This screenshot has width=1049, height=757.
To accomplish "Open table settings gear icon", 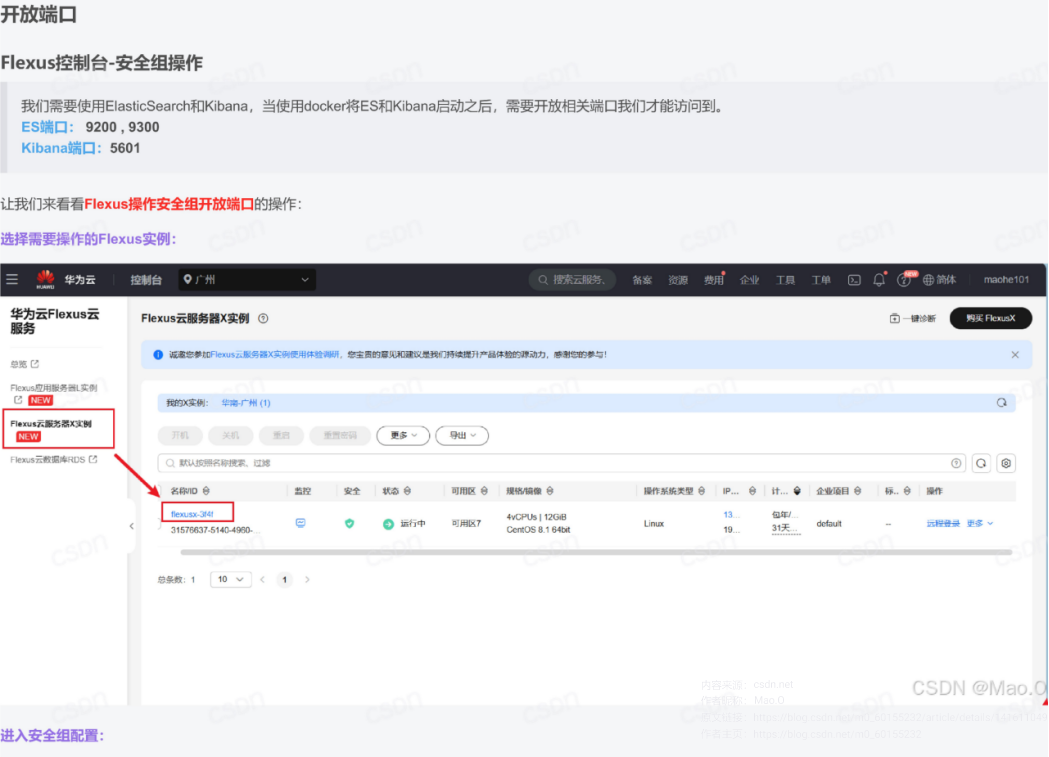I will 1006,463.
